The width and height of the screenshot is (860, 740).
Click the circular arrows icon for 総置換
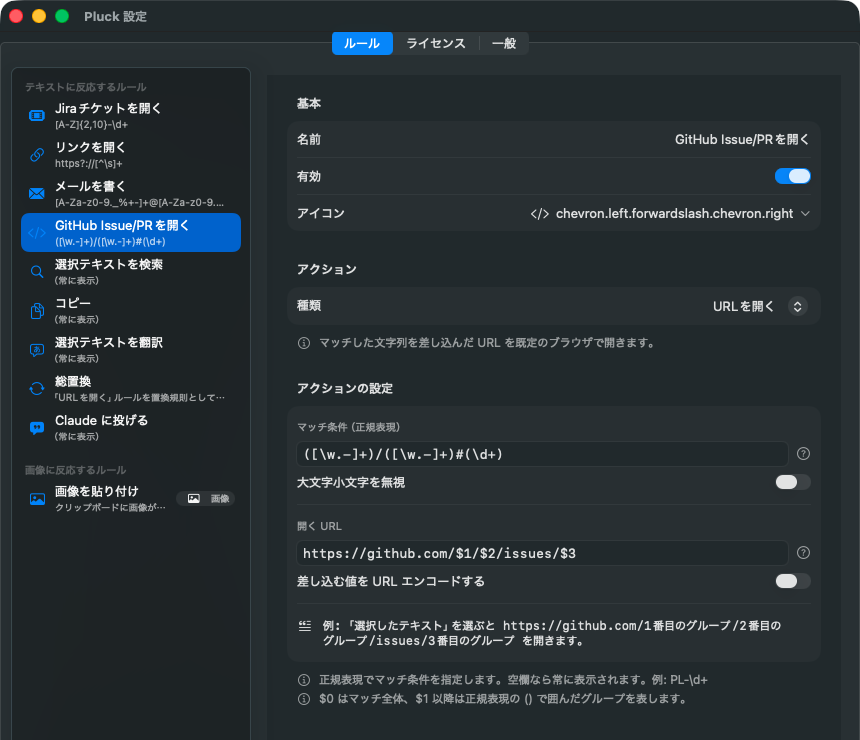point(37,388)
